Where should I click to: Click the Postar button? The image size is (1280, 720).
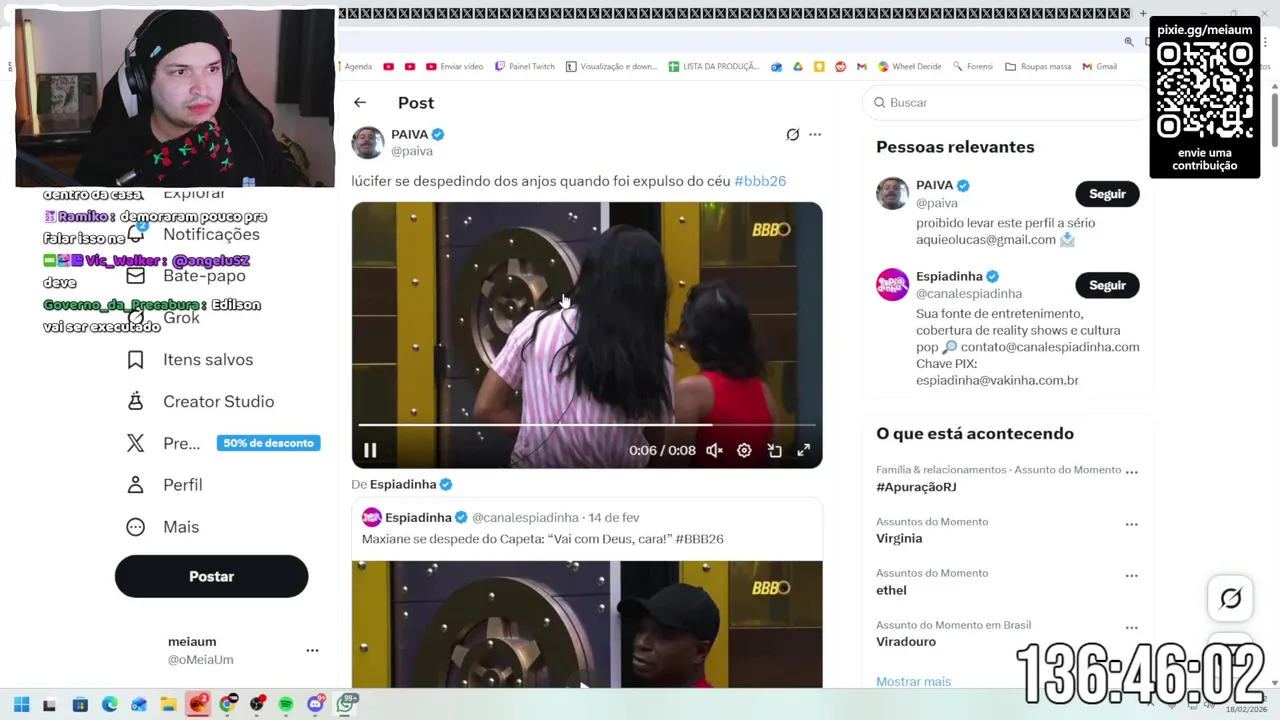pyautogui.click(x=211, y=577)
